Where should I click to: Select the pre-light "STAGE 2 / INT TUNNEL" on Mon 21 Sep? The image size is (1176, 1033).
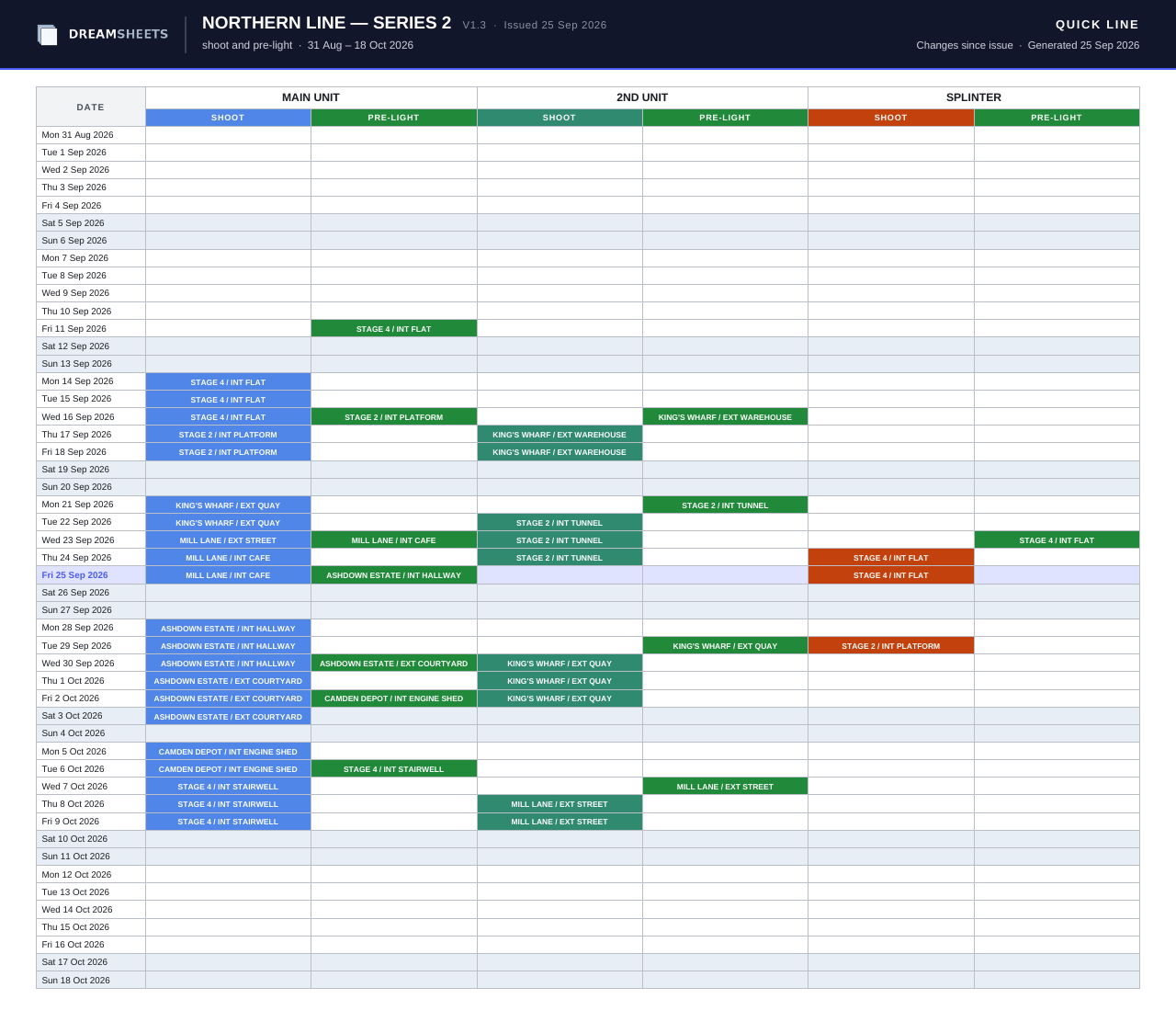point(725,505)
